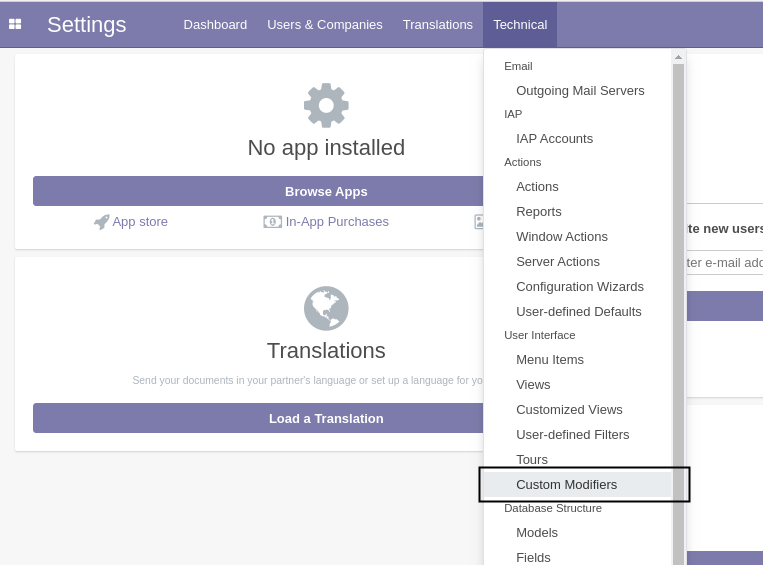Open the Translations menu in navbar
This screenshot has height=565, width=763.
click(437, 24)
